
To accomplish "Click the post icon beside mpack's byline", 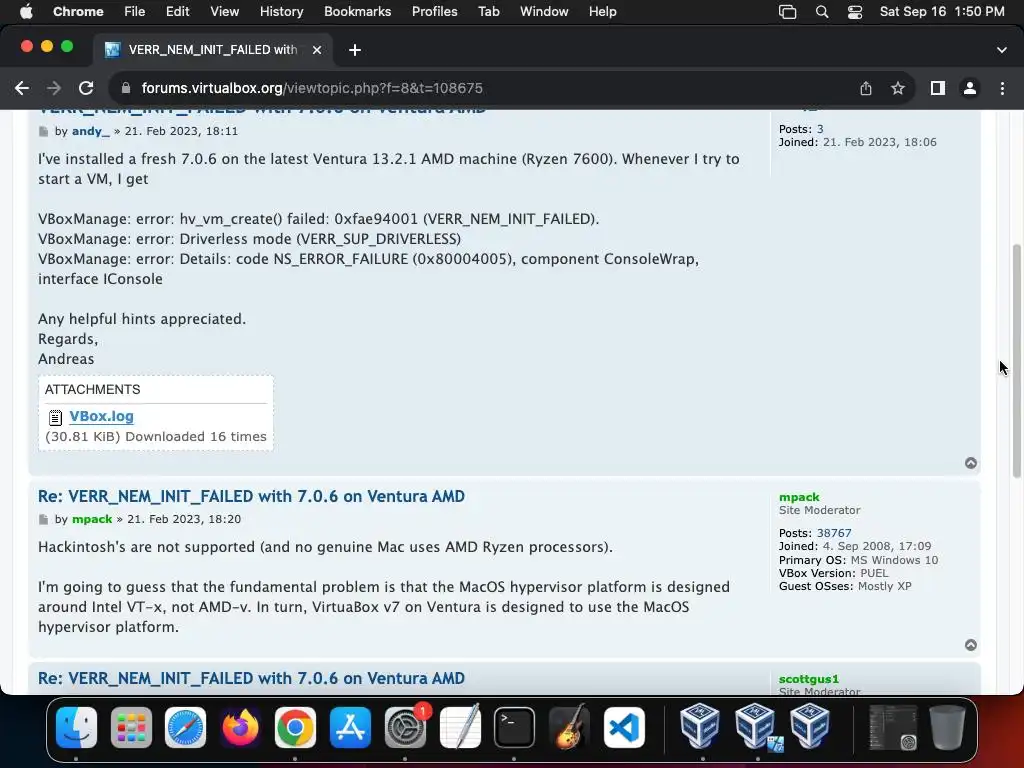I will coord(44,520).
